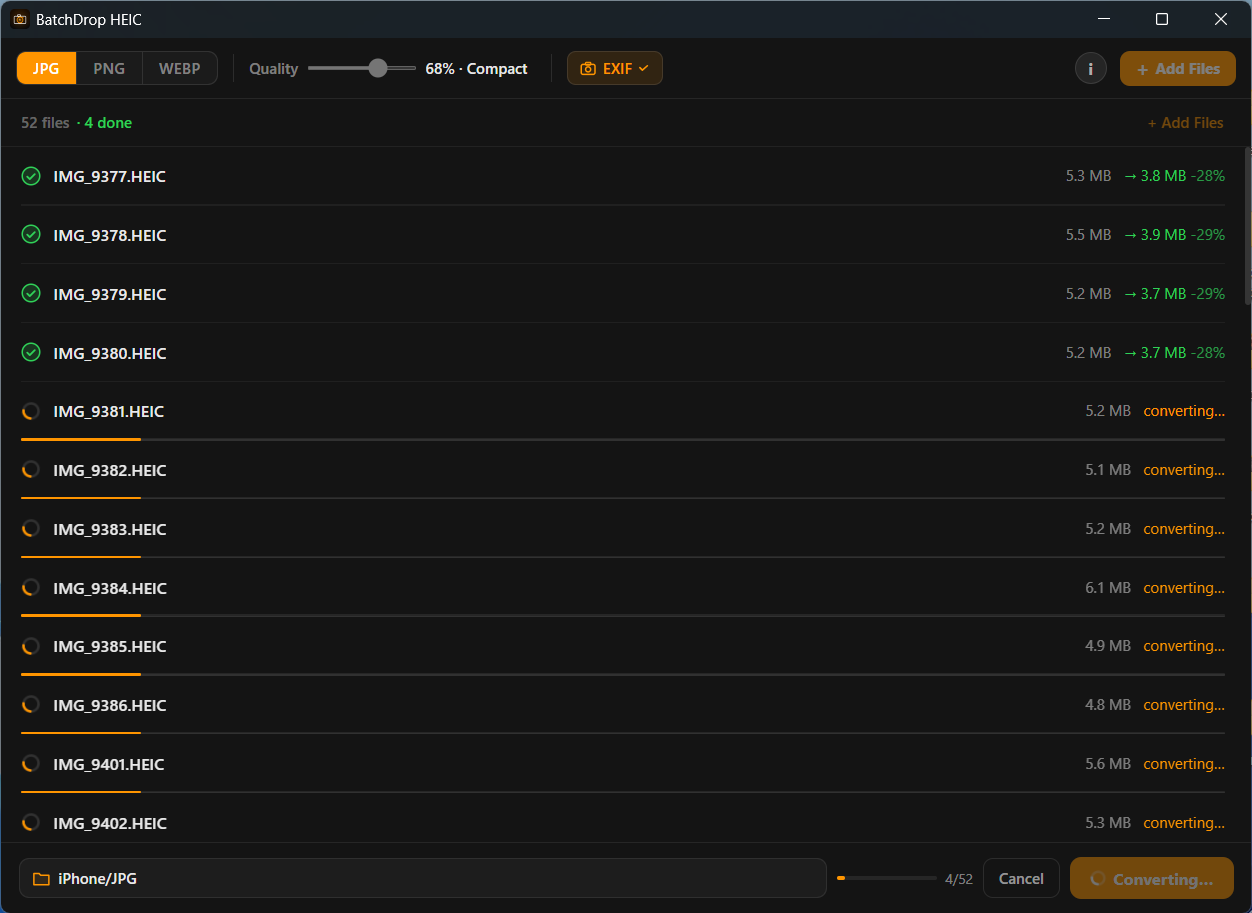Click the folder icon in the output path field

pos(41,879)
